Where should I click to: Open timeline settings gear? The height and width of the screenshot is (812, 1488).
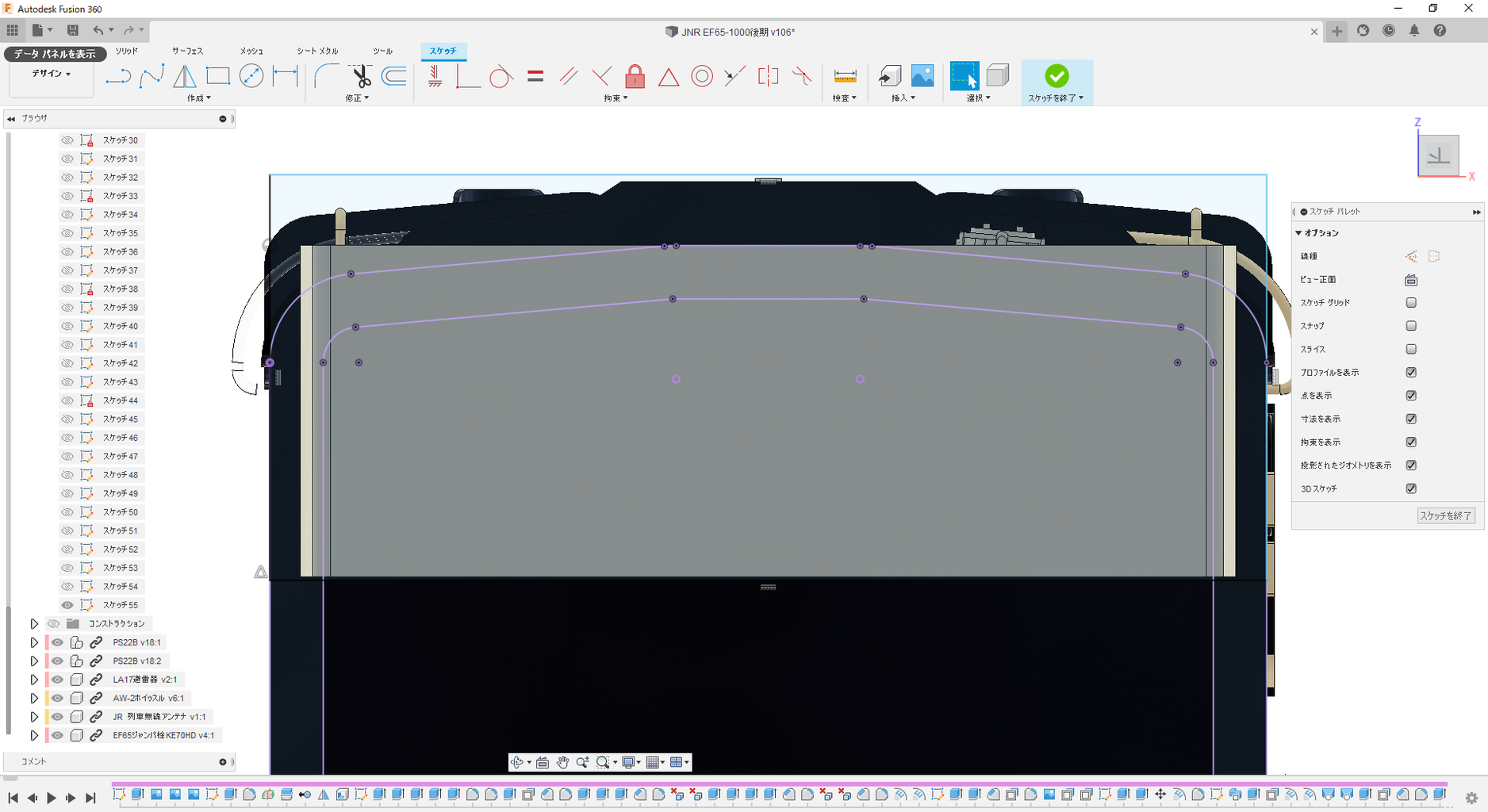(1471, 798)
